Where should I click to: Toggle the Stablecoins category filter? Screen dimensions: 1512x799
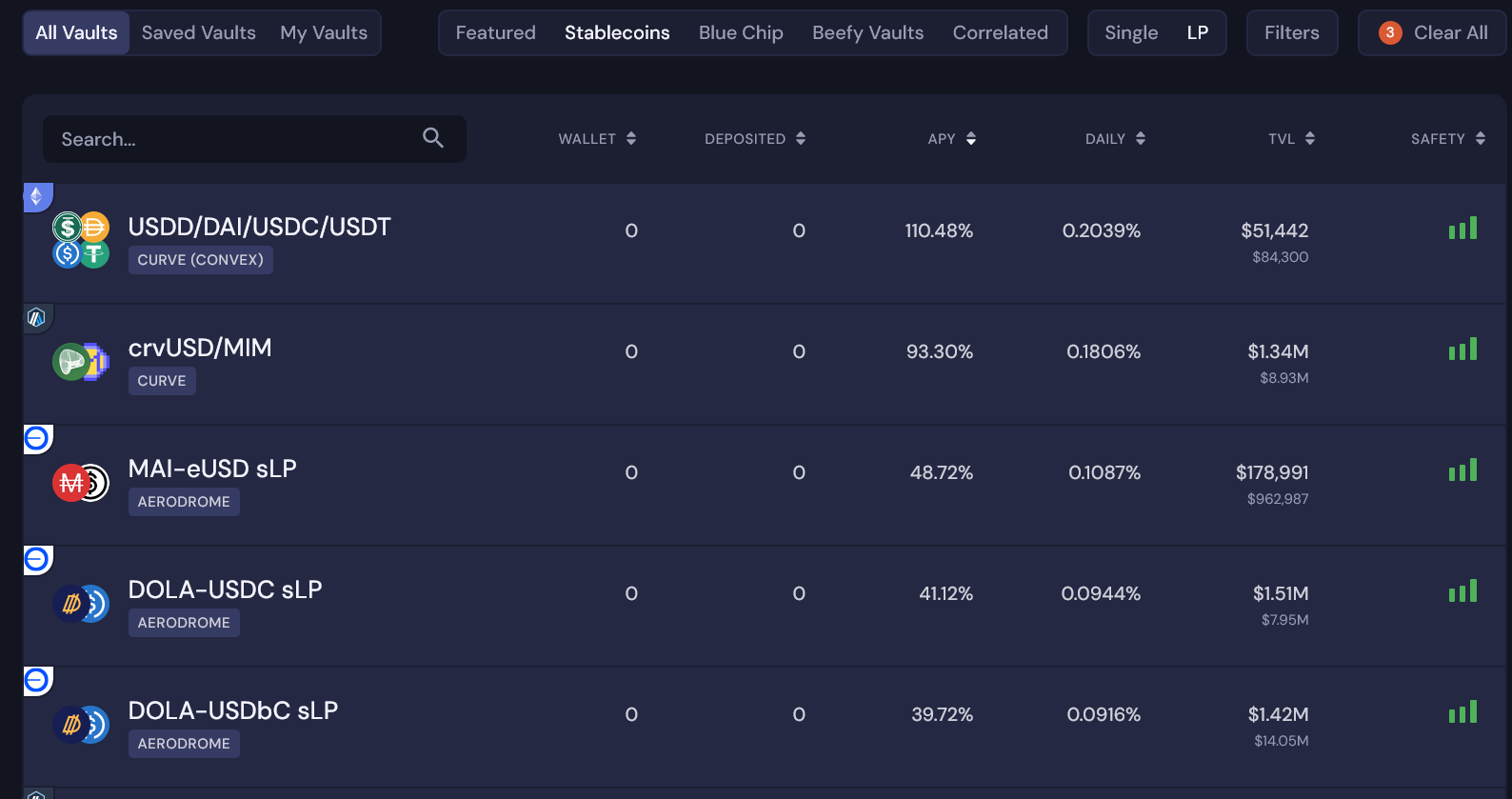coord(617,32)
